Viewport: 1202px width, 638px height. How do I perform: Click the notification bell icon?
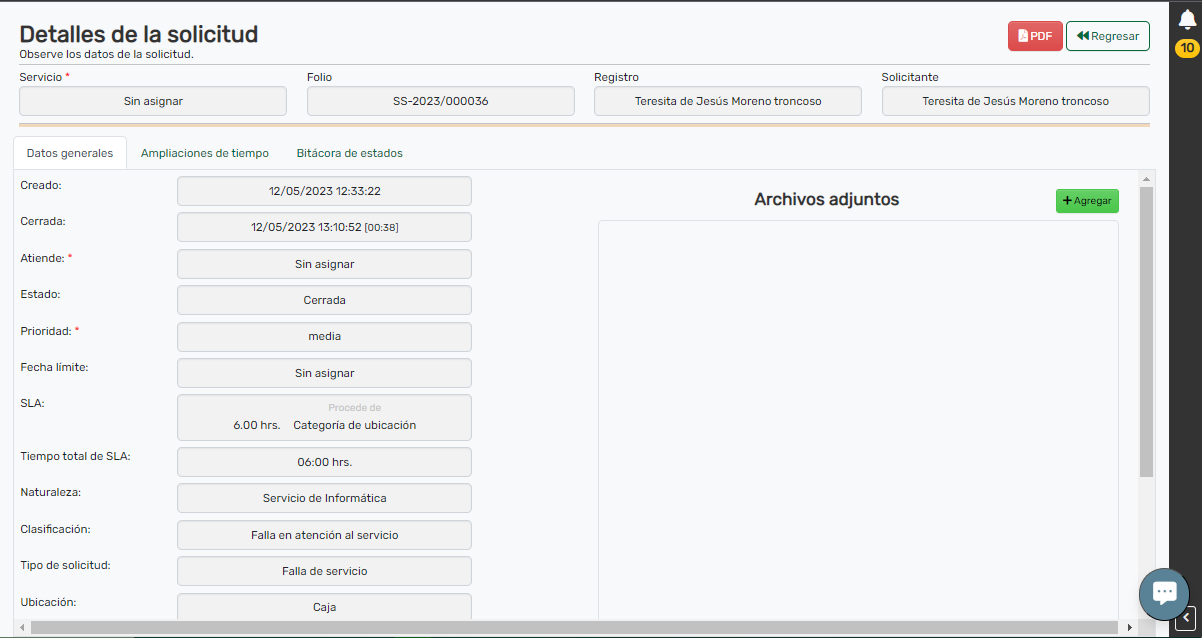pos(1187,20)
